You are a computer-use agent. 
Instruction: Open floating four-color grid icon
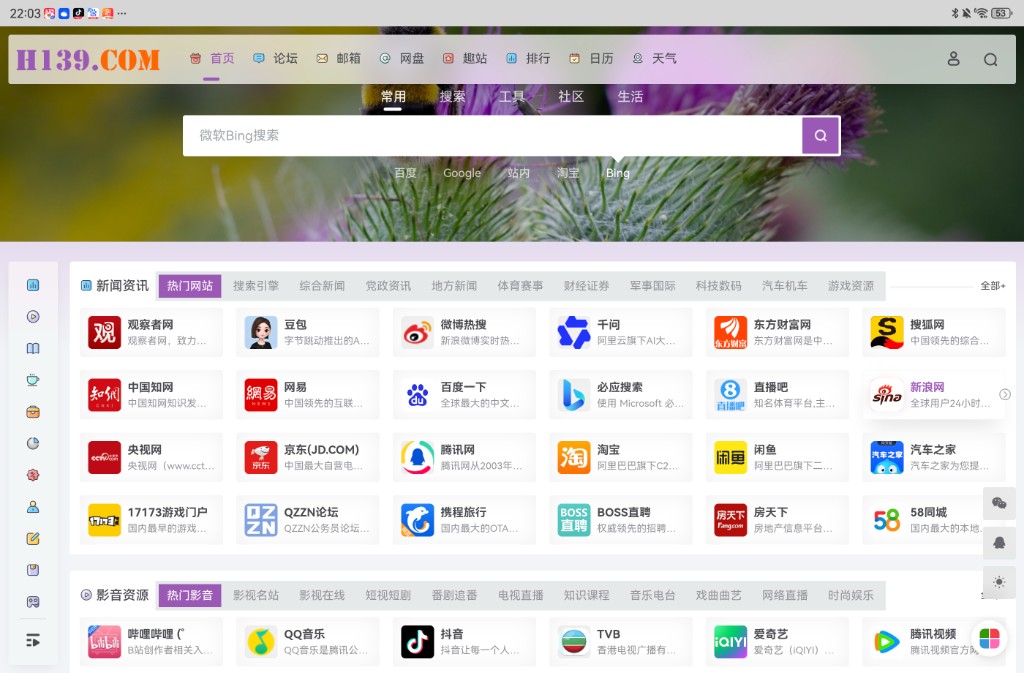pos(989,638)
